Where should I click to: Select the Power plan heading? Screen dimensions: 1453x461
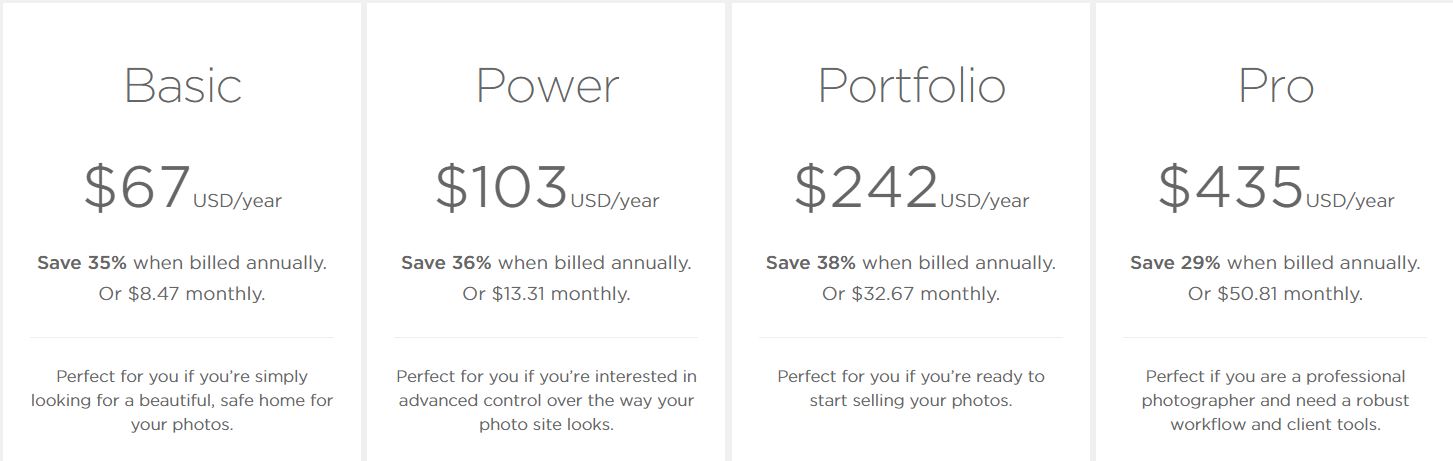click(x=547, y=86)
